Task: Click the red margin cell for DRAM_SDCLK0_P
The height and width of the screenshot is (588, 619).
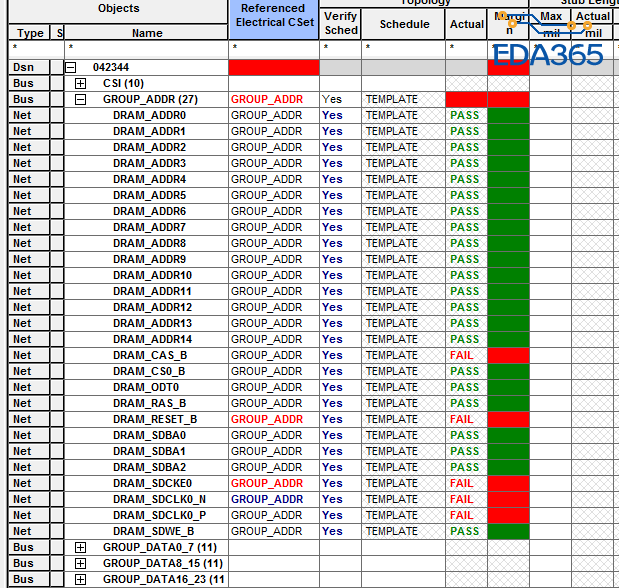Action: coord(508,515)
